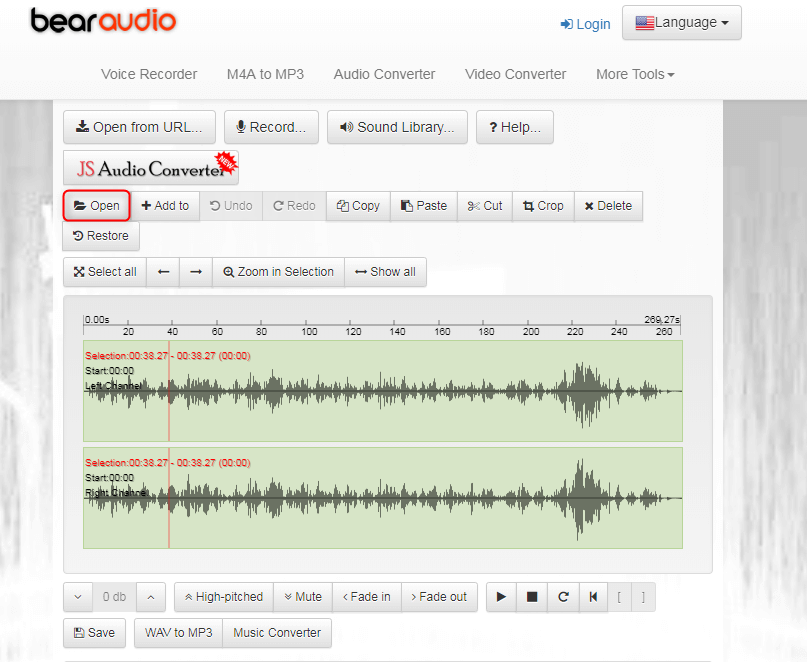Viewport: 807px width, 662px height.
Task: Apply Fade out effect
Action: coord(439,597)
